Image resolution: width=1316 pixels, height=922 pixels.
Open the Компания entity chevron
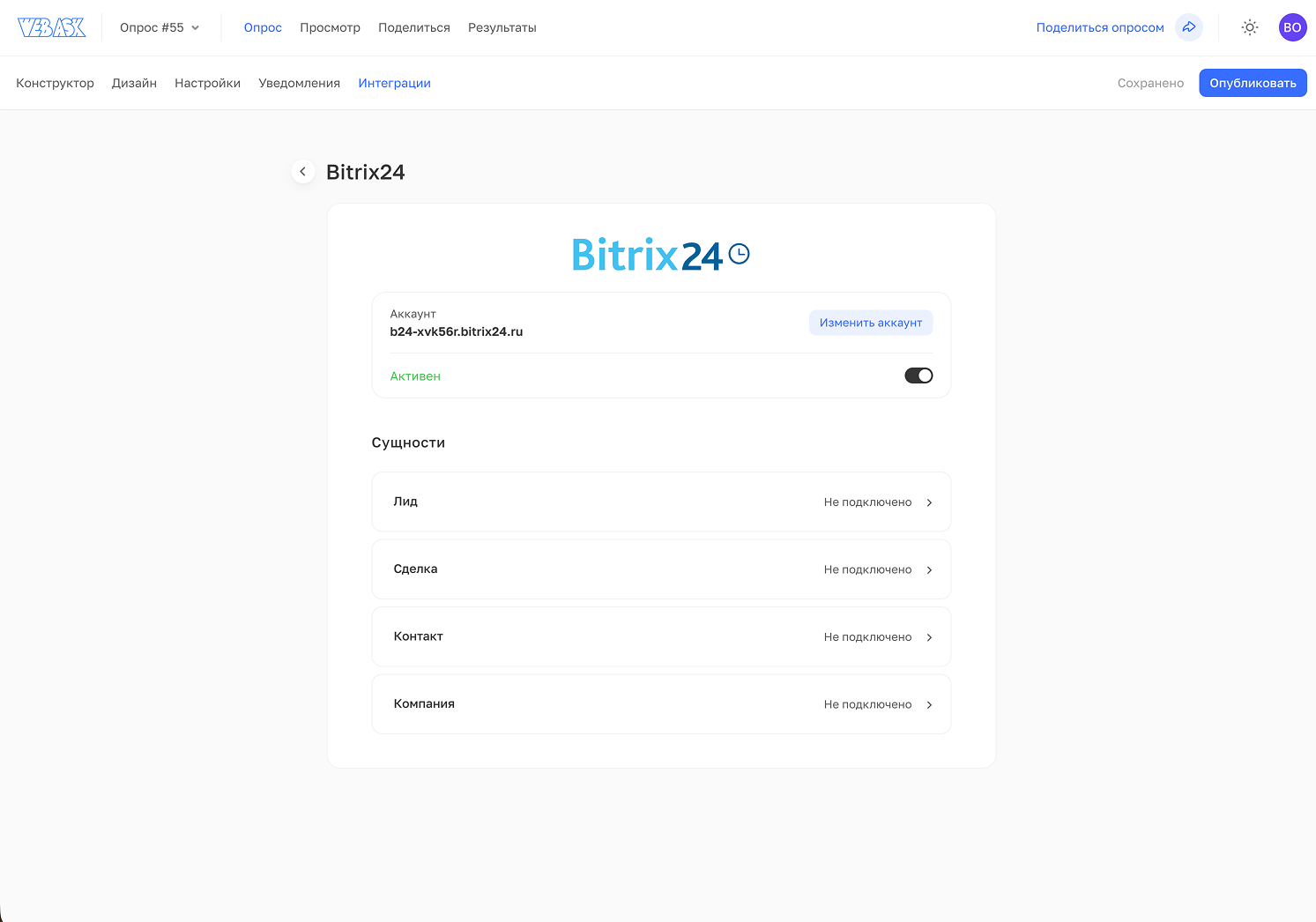pyautogui.click(x=929, y=705)
